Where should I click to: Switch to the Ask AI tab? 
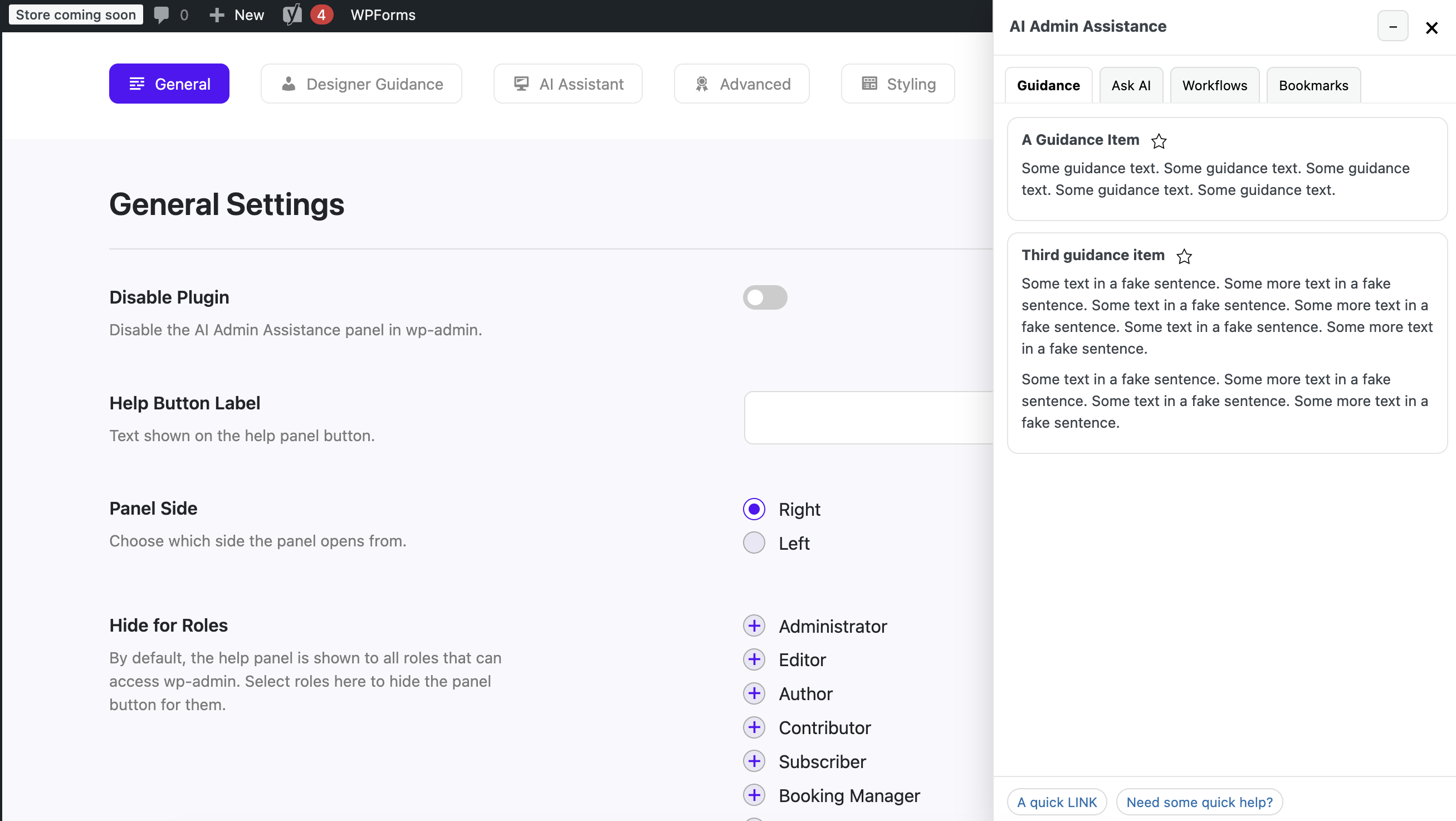click(x=1131, y=85)
